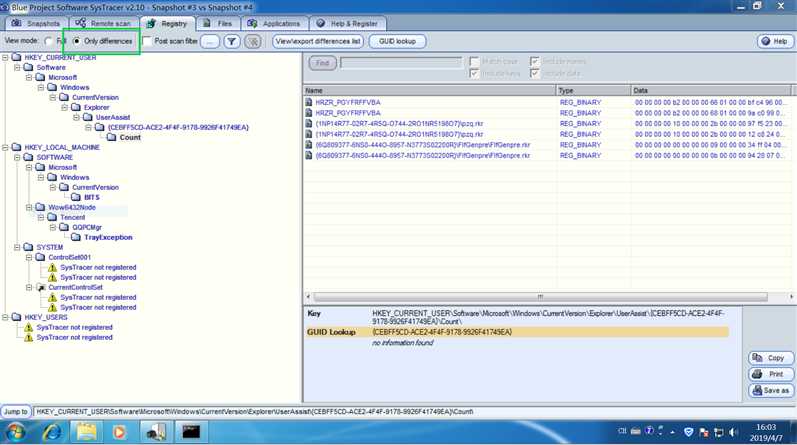Select the Count folder icon
Image resolution: width=797 pixels, height=445 pixels.
(112, 137)
